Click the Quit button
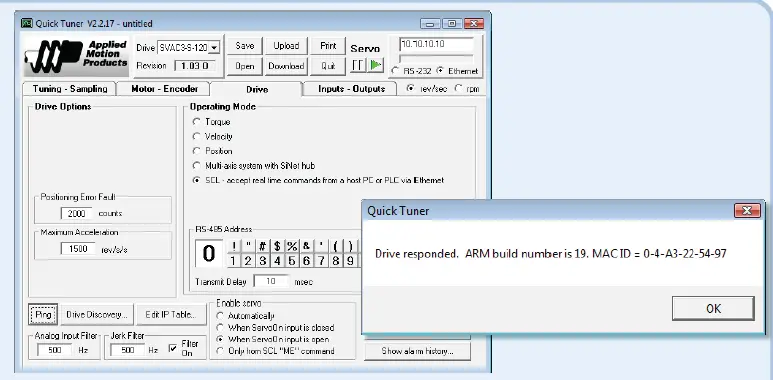The width and height of the screenshot is (773, 380). [x=328, y=66]
